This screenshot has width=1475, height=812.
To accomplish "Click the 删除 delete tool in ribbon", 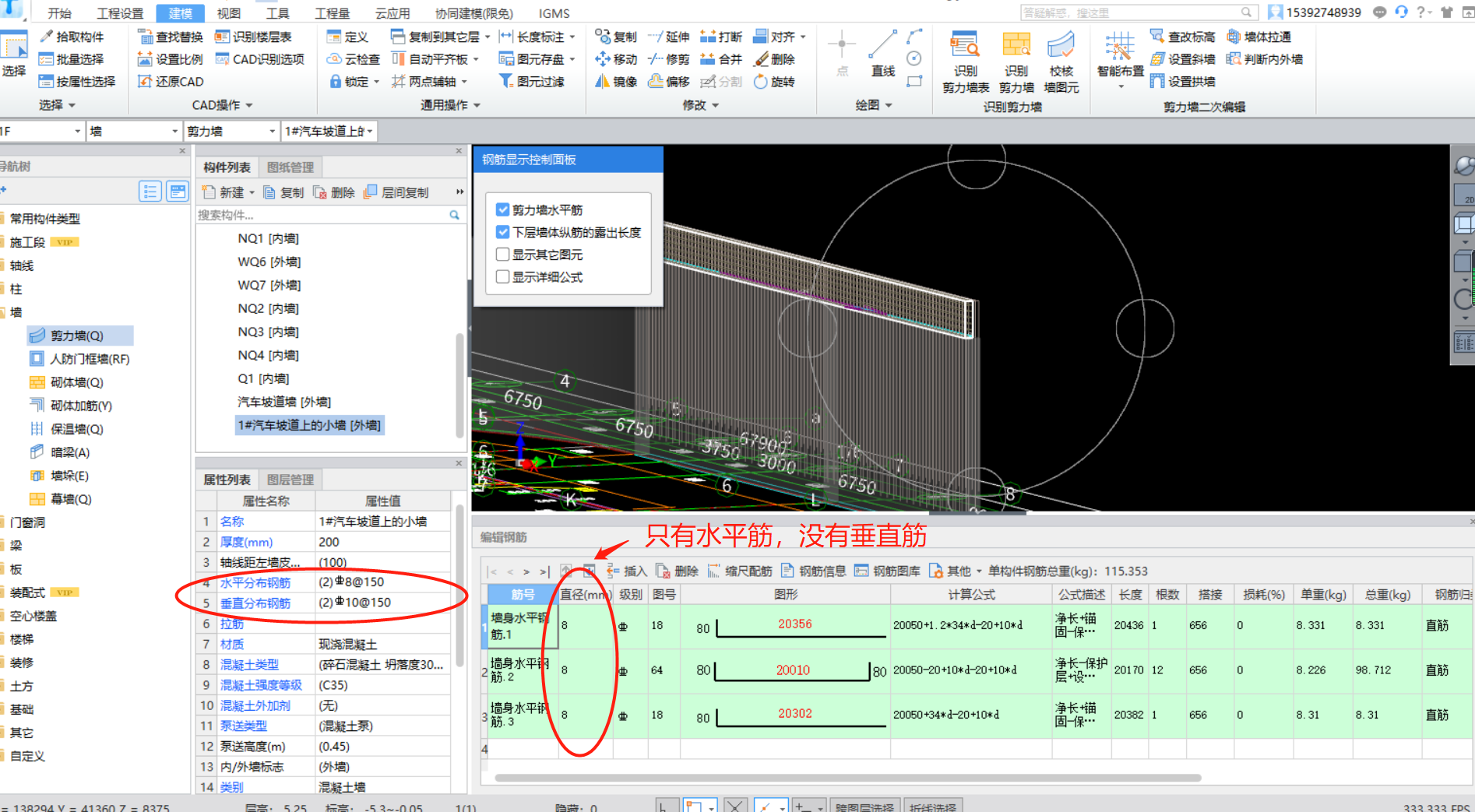I will 774,59.
